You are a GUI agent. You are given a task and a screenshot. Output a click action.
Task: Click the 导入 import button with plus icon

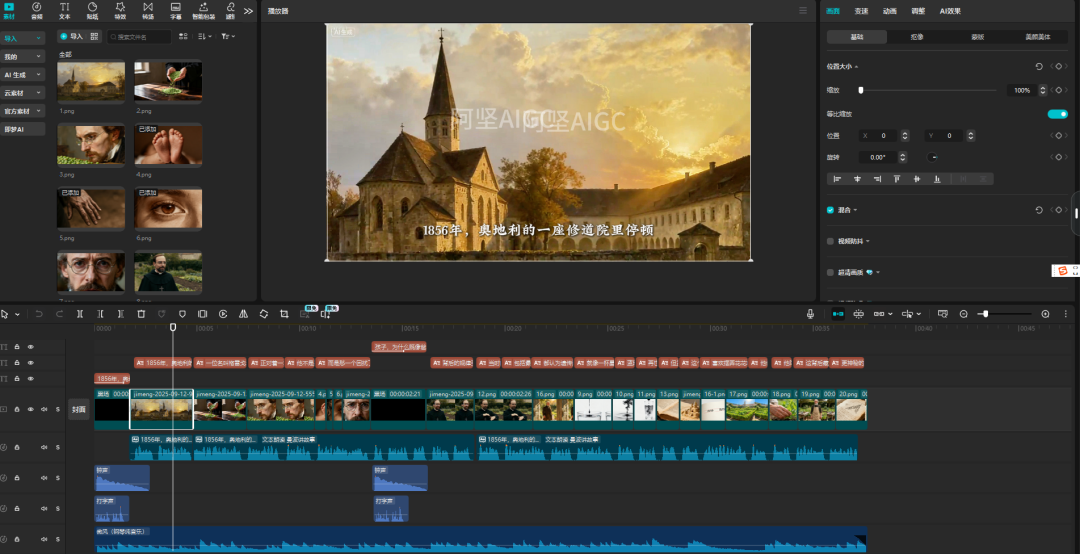[72, 37]
